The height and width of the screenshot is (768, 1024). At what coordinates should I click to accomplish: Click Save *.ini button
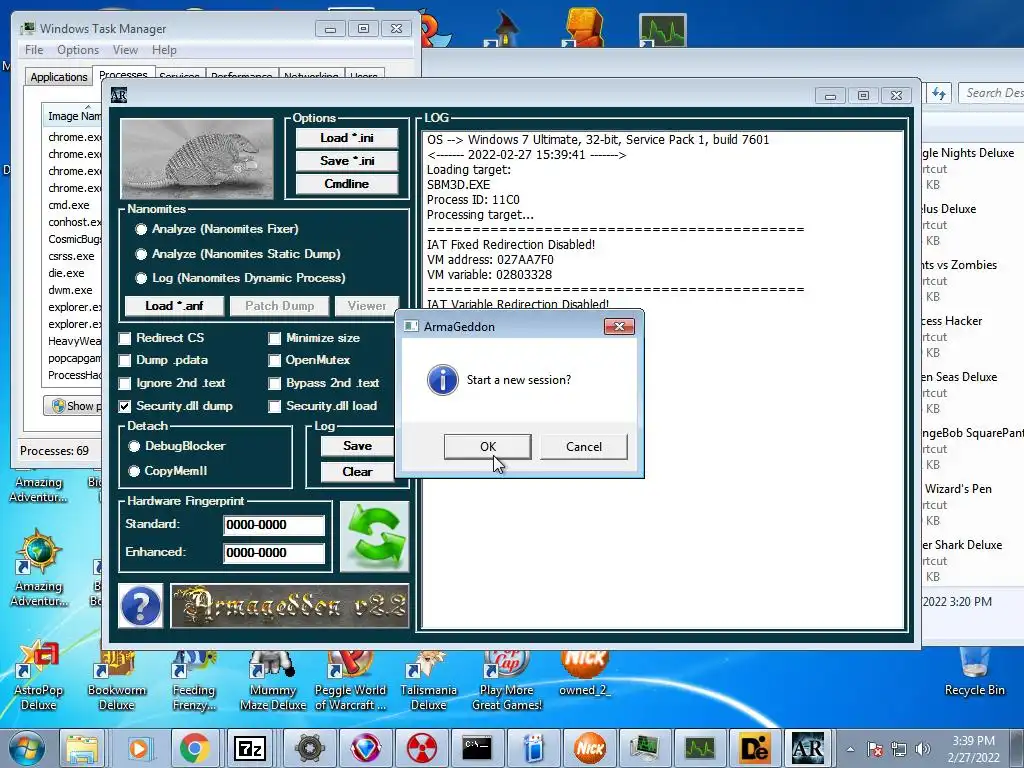pyautogui.click(x=347, y=161)
